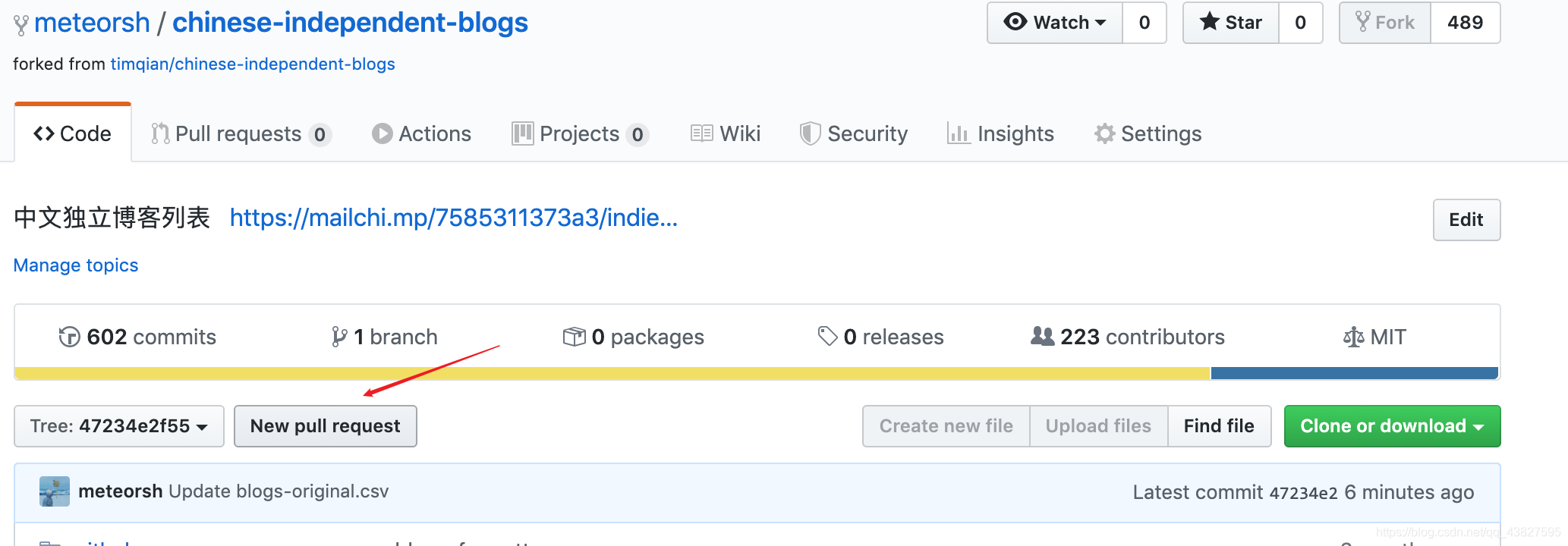Click the Fork button's fork icon
Image resolution: width=1568 pixels, height=546 pixels.
[1363, 22]
